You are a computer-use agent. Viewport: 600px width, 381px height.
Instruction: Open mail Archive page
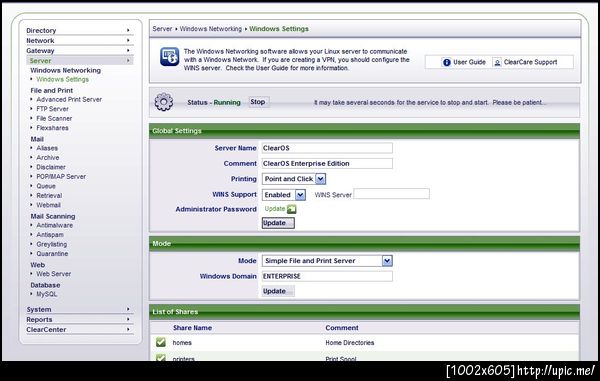pyautogui.click(x=48, y=157)
